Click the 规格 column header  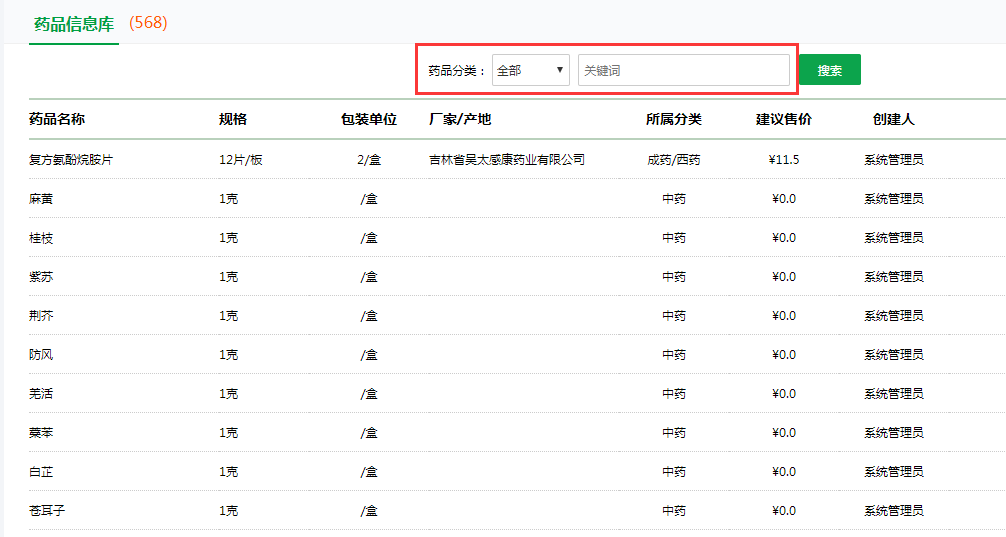coord(232,119)
